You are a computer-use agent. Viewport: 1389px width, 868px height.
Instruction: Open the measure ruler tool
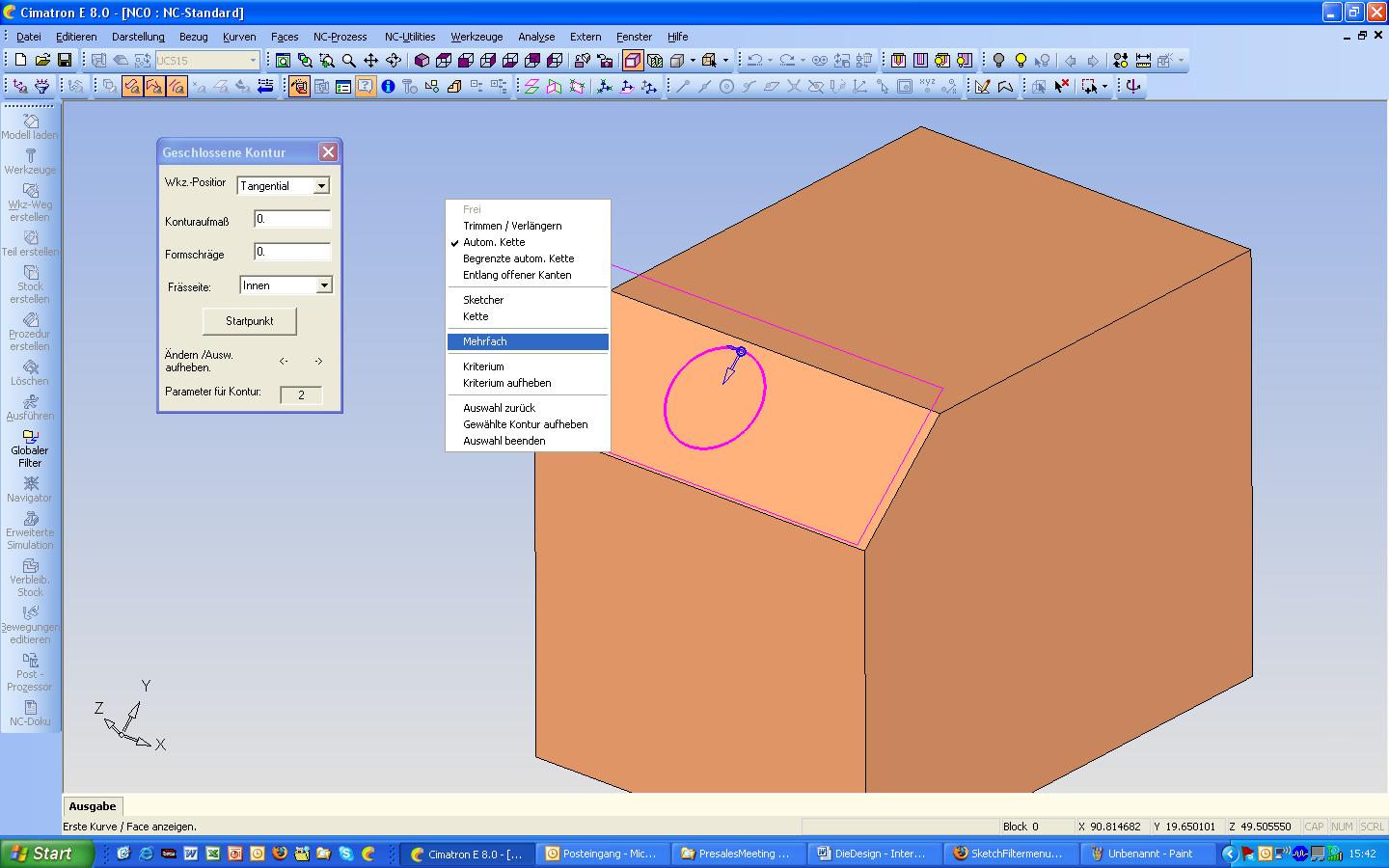coord(1143,60)
